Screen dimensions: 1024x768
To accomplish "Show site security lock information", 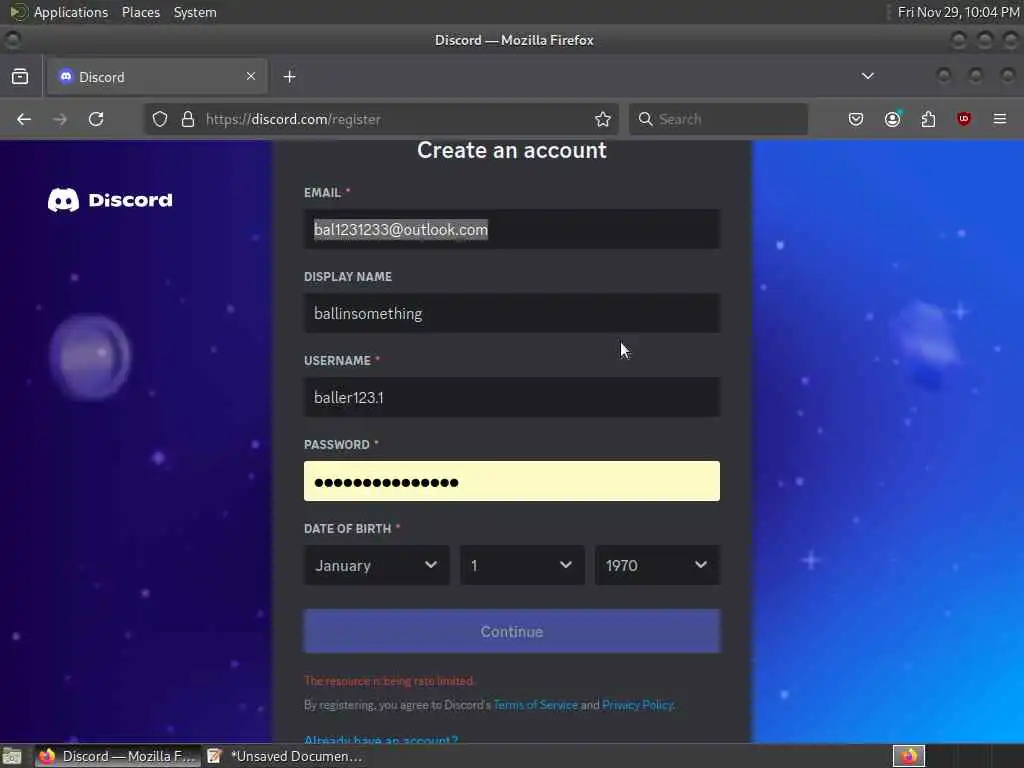I will click(188, 120).
